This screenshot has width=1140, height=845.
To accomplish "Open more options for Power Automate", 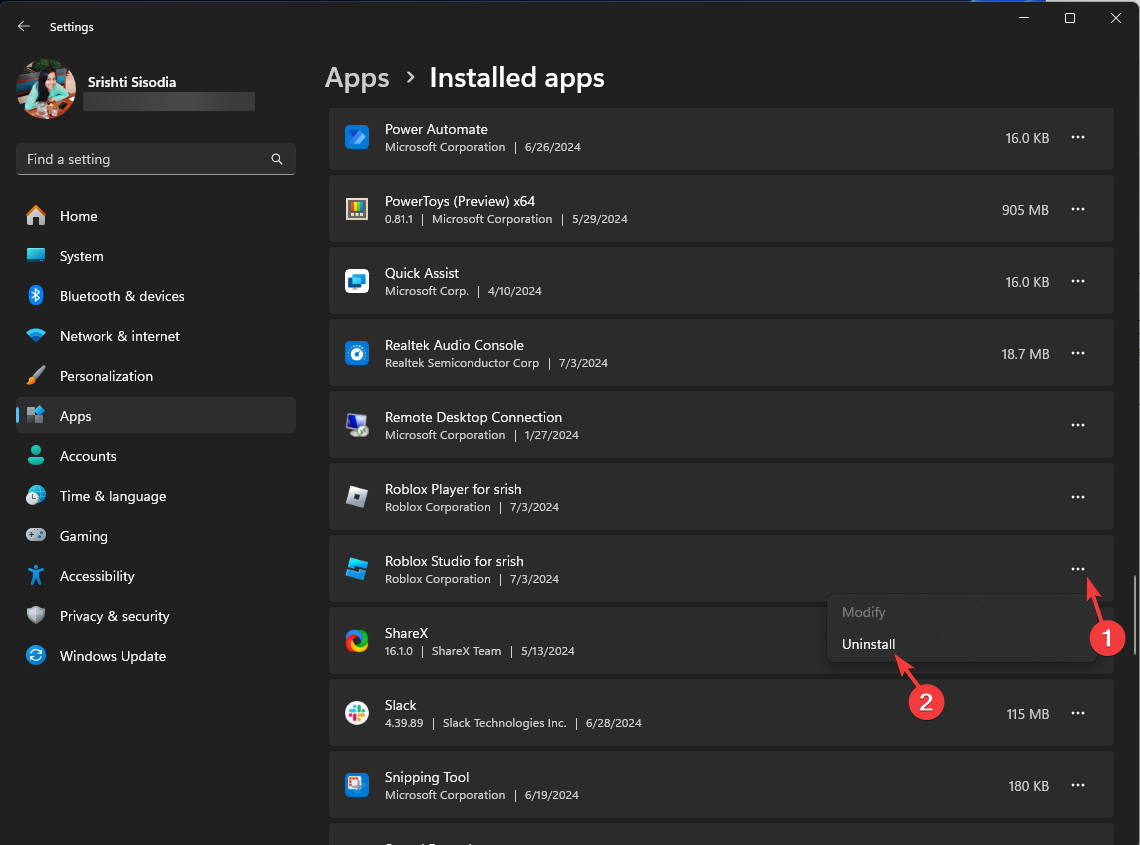I will tap(1077, 137).
